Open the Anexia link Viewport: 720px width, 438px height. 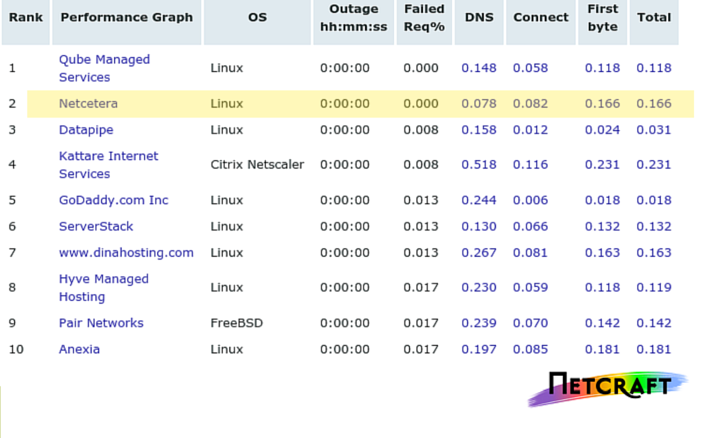pos(79,349)
